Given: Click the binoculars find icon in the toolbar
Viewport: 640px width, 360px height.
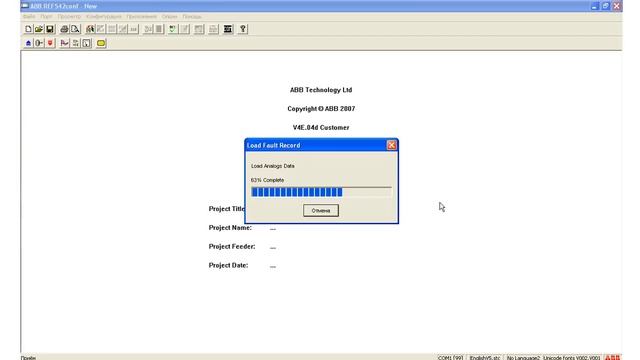Looking at the screenshot, I should coord(90,29).
